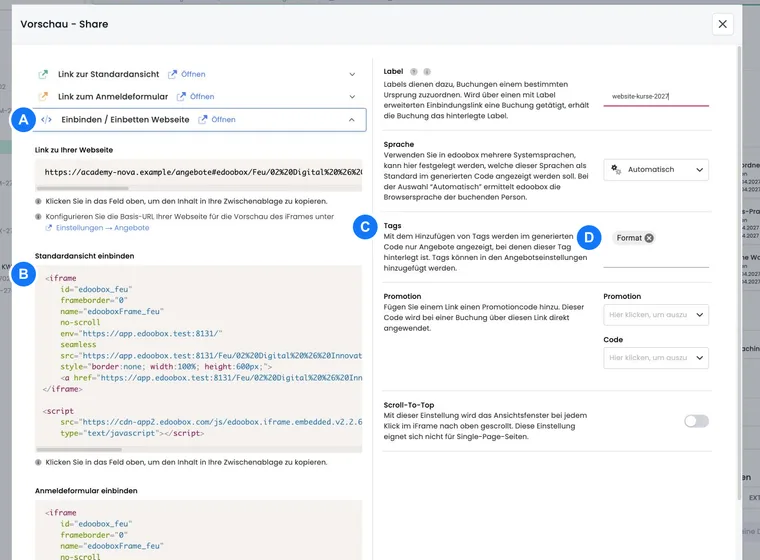Screen dimensions: 760x560
Task: Click the Link zur Standardansicht title
Action: 109,74
